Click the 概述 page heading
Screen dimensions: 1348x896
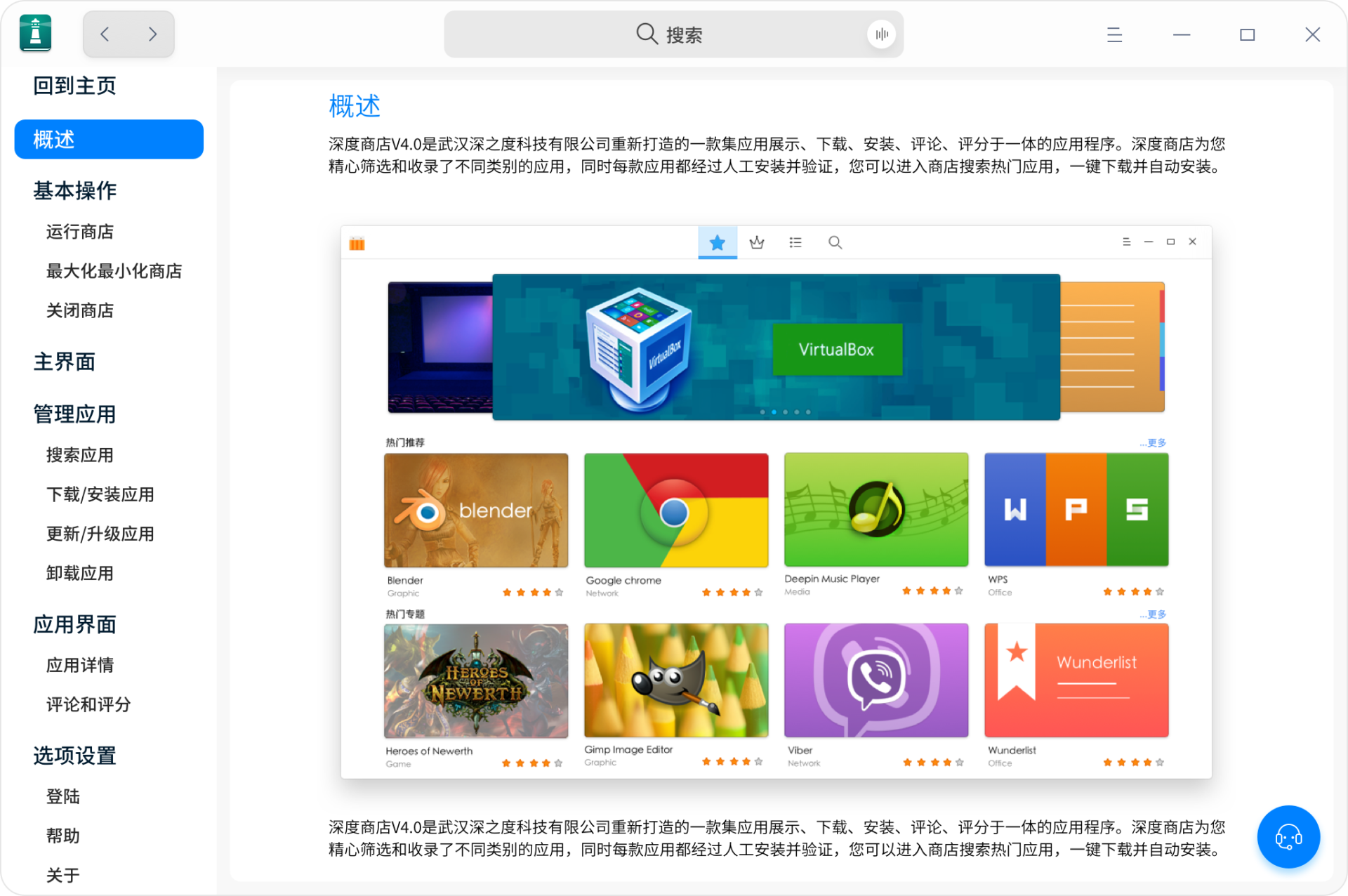(x=355, y=106)
